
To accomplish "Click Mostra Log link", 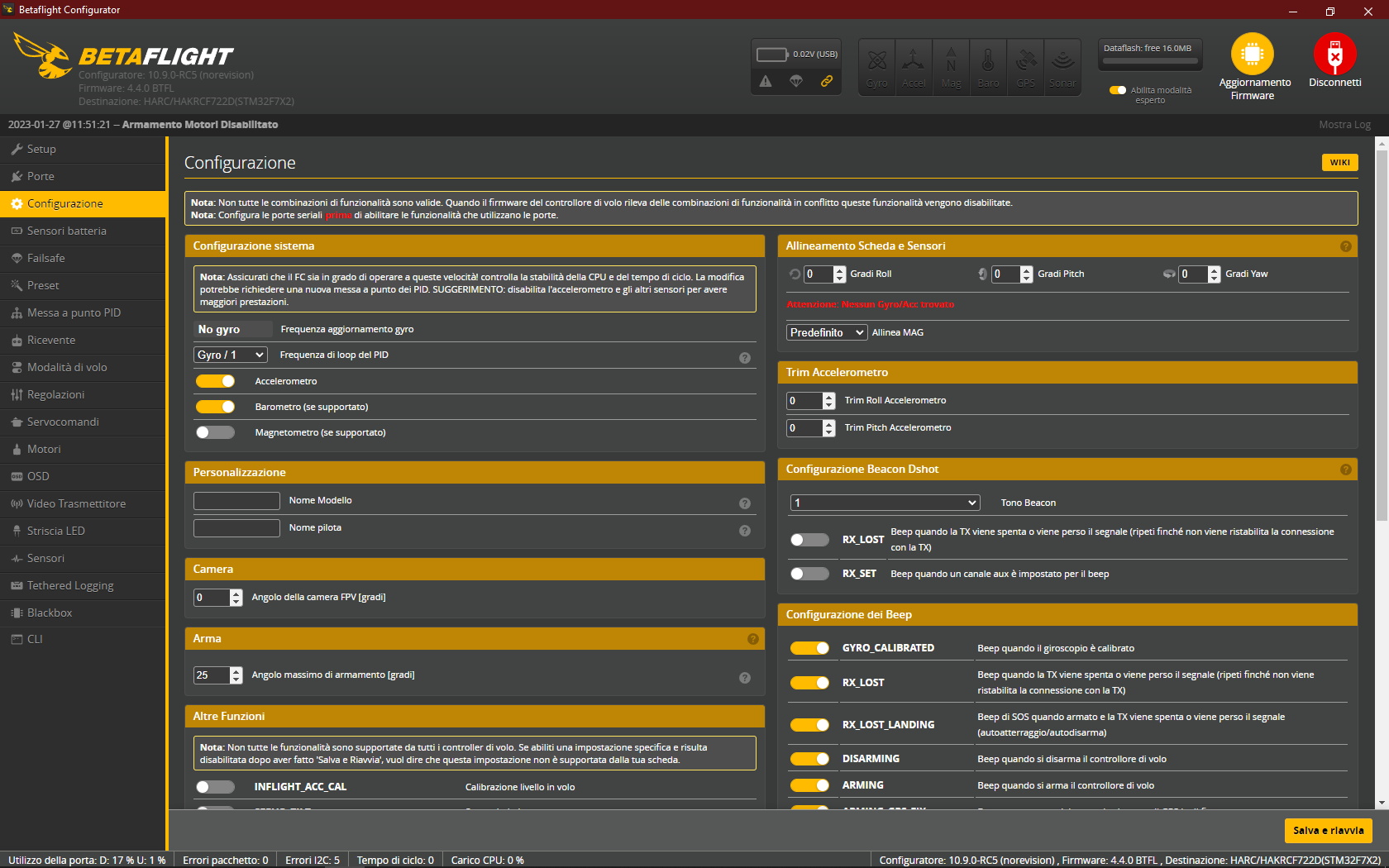I will pos(1344,125).
